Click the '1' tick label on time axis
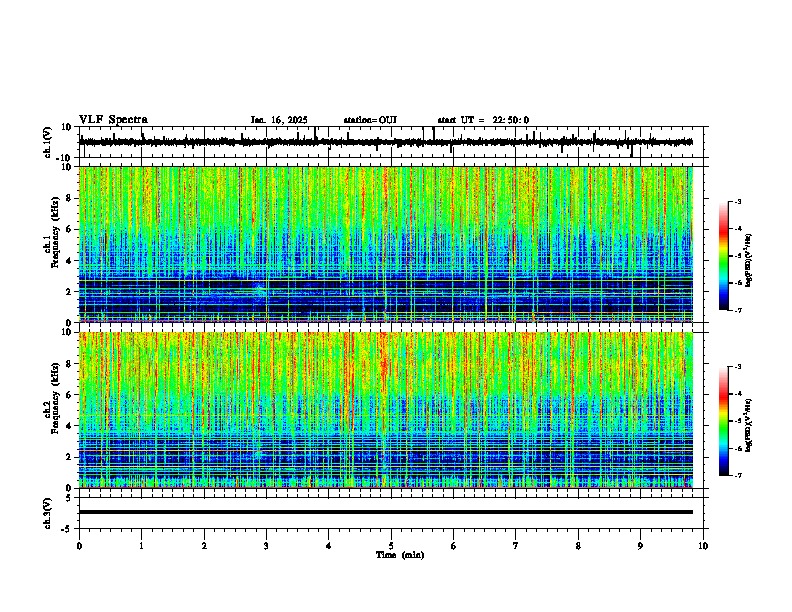 point(141,546)
